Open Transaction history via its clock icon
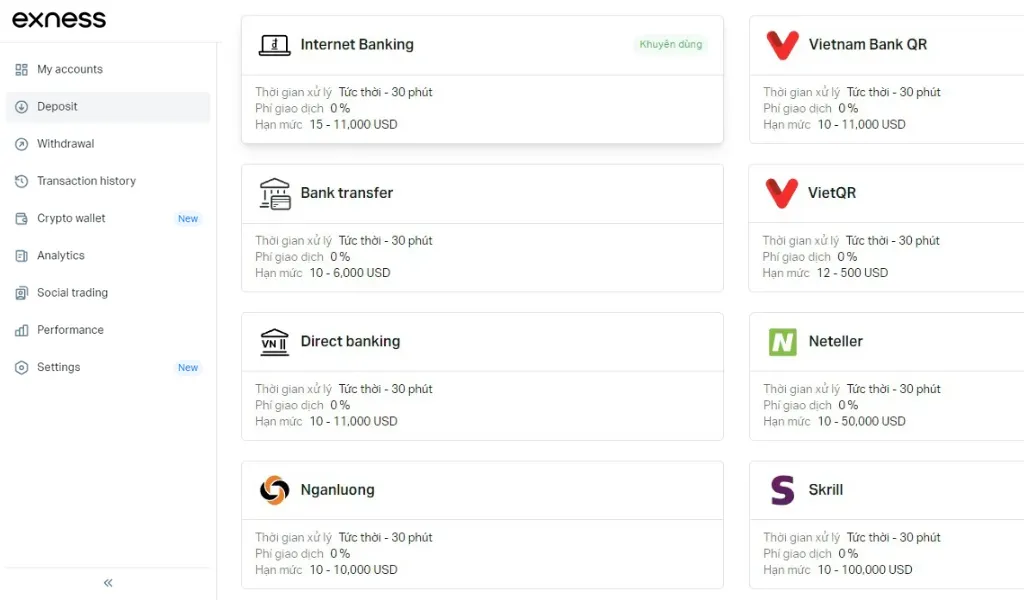This screenshot has height=600, width=1024. point(22,181)
